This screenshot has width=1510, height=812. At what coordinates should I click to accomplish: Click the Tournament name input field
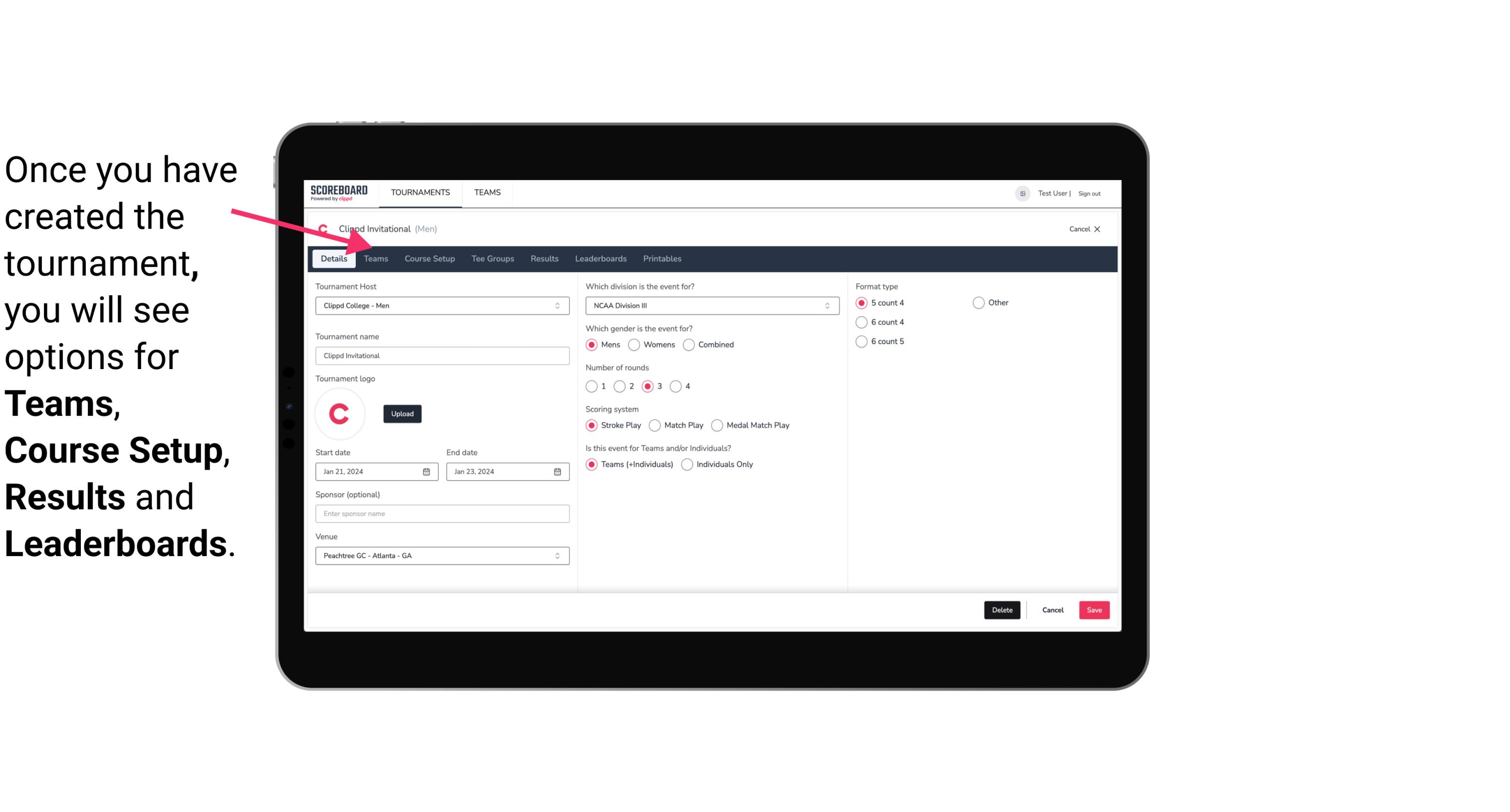[441, 355]
